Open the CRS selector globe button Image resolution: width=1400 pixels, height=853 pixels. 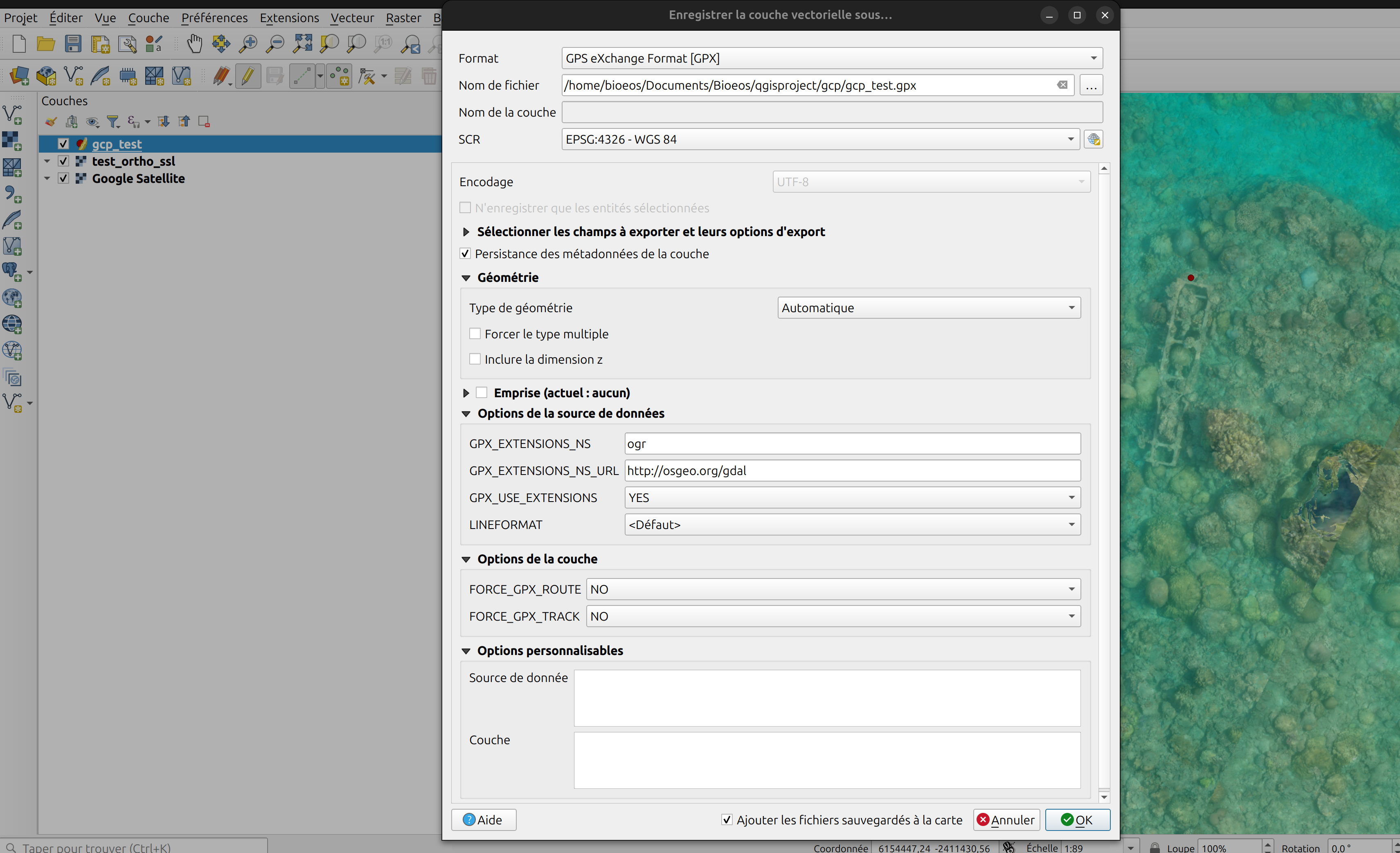(1093, 139)
